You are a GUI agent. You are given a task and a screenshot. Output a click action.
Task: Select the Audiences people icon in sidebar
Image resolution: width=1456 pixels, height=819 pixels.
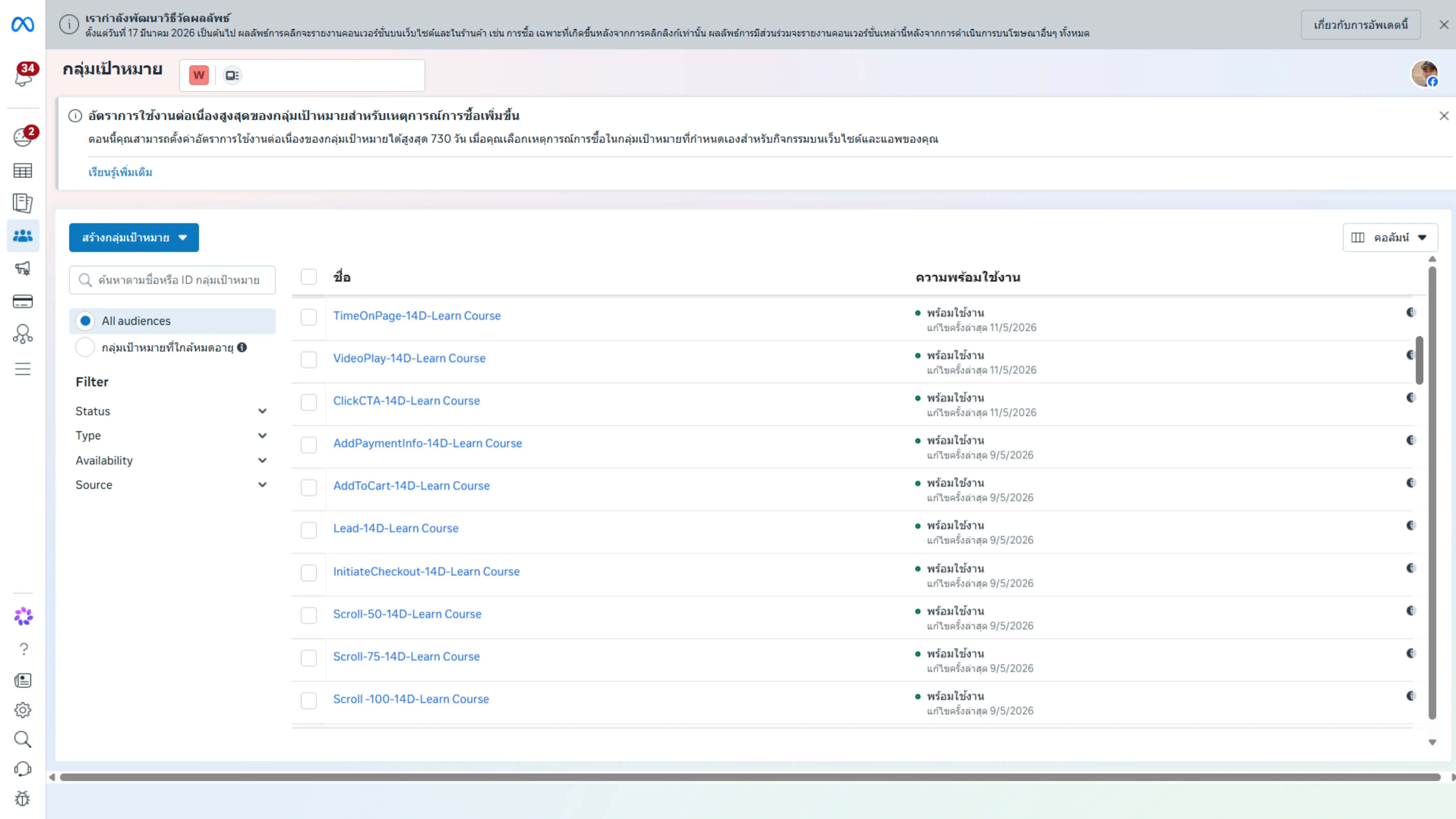[x=23, y=236]
